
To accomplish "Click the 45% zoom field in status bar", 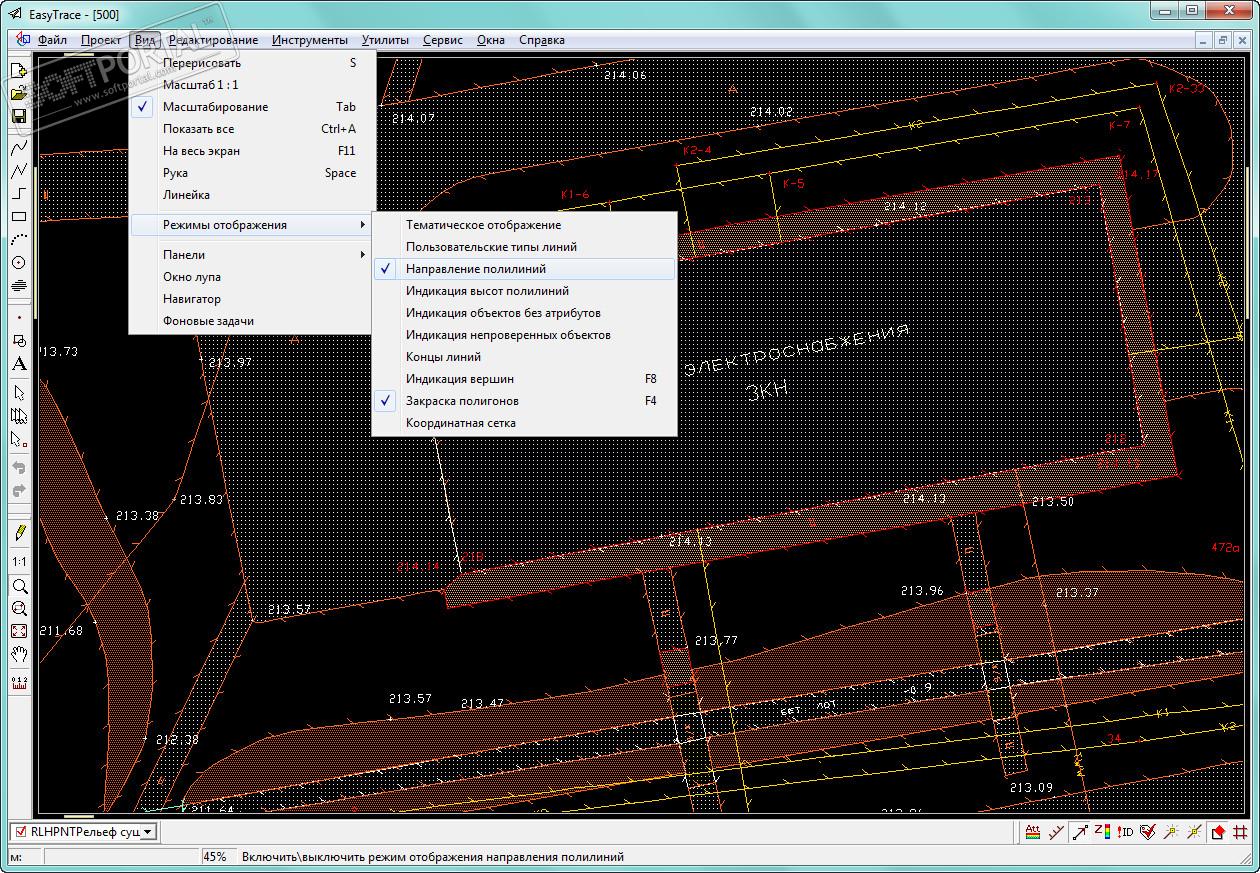I will (x=215, y=857).
